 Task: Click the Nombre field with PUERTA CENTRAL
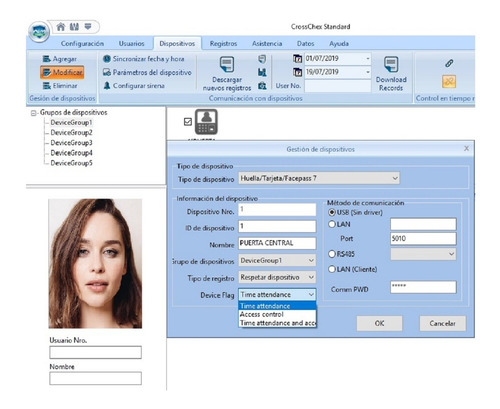[x=277, y=243]
